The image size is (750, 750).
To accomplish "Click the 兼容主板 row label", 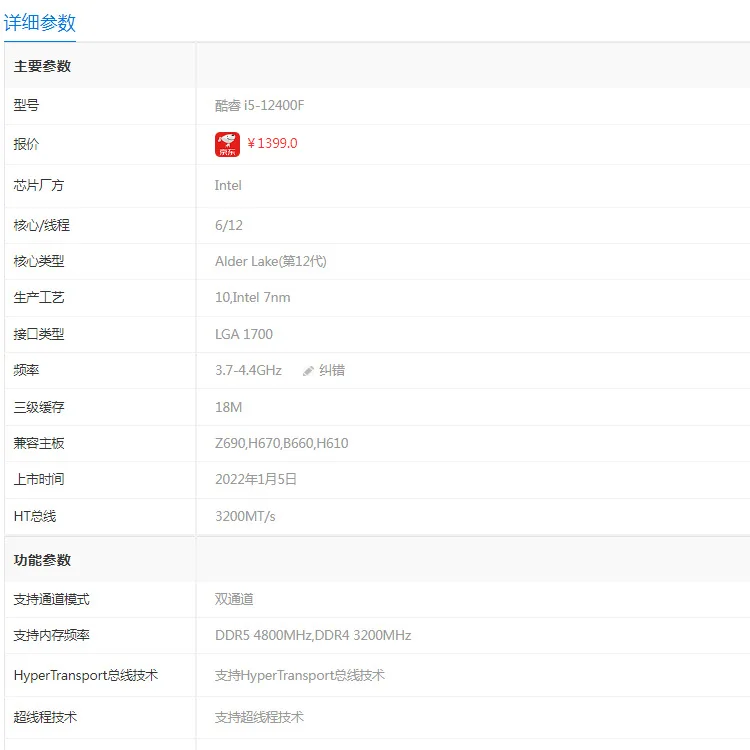I will pyautogui.click(x=39, y=443).
